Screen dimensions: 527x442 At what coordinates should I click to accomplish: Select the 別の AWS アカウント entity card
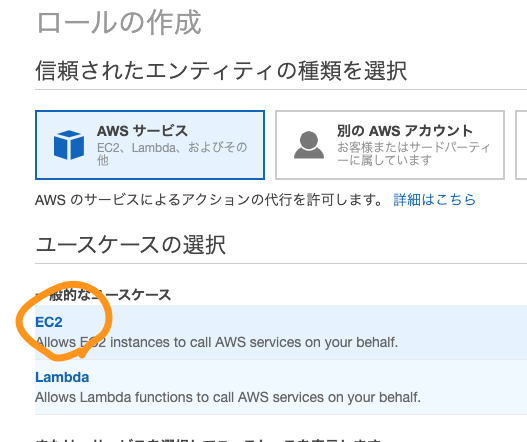[390, 145]
